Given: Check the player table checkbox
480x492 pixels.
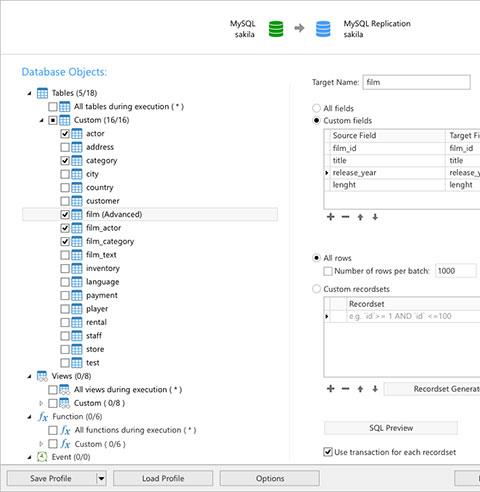Looking at the screenshot, I should tap(65, 309).
